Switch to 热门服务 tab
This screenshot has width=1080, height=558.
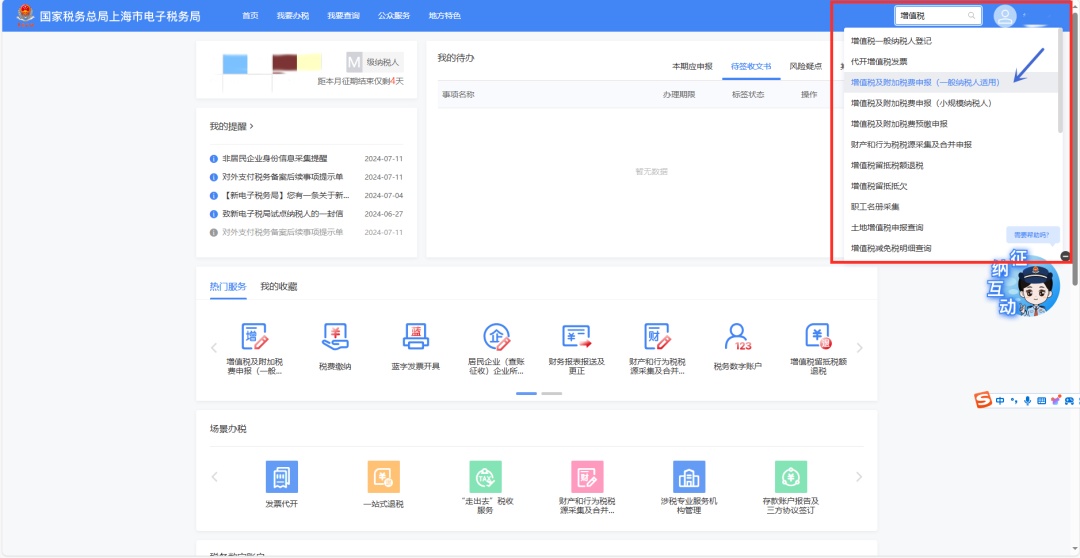(x=228, y=287)
